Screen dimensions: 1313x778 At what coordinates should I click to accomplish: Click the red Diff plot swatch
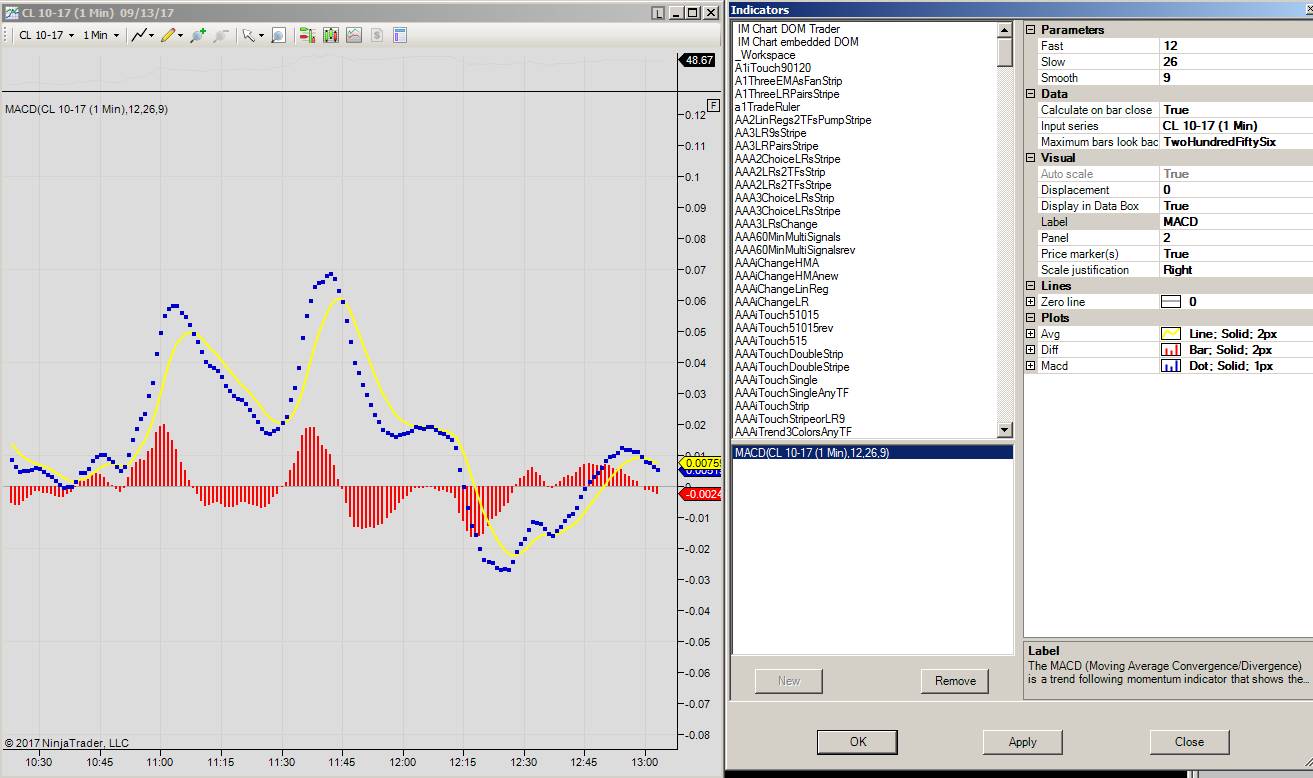(1170, 350)
